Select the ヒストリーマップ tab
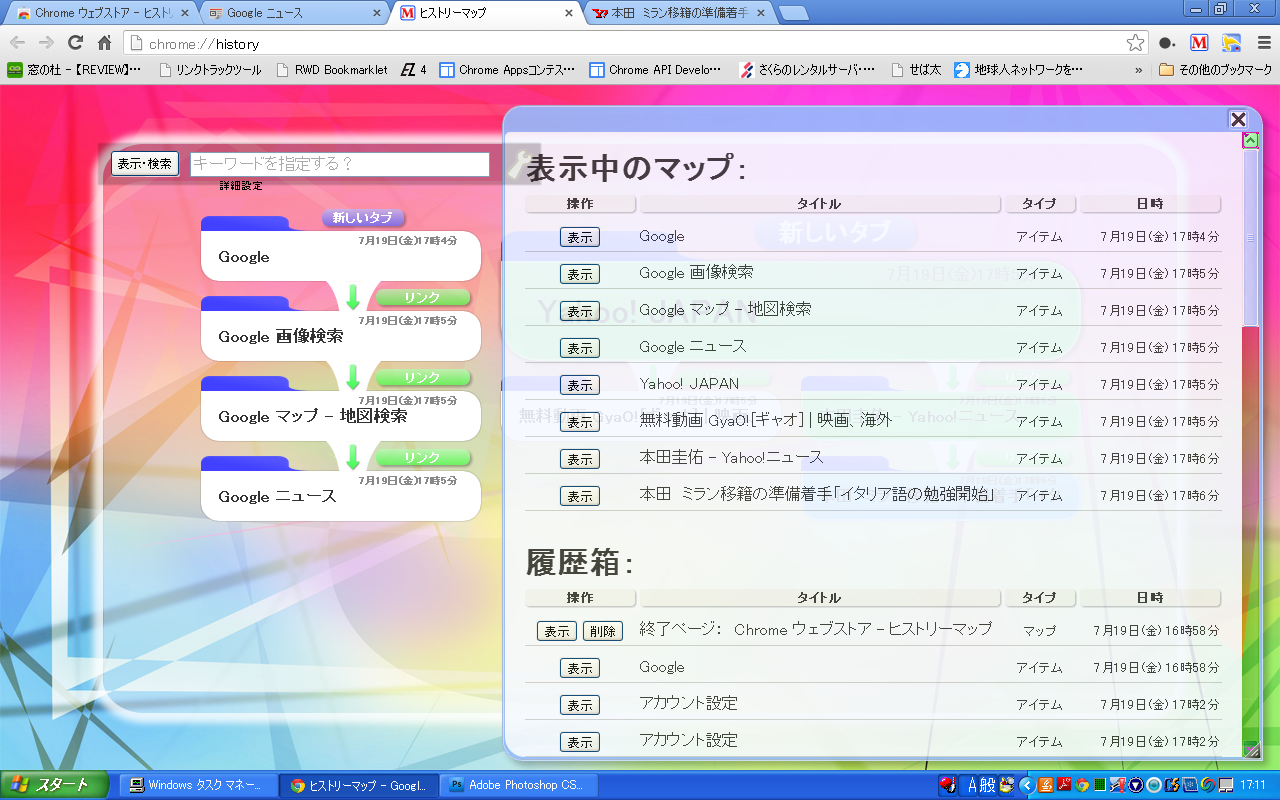The image size is (1280, 800). (x=486, y=13)
